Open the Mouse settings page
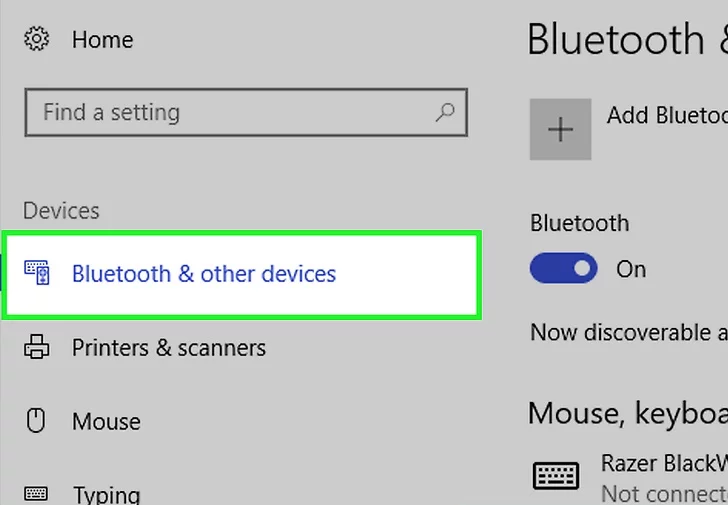728x505 pixels. click(106, 421)
